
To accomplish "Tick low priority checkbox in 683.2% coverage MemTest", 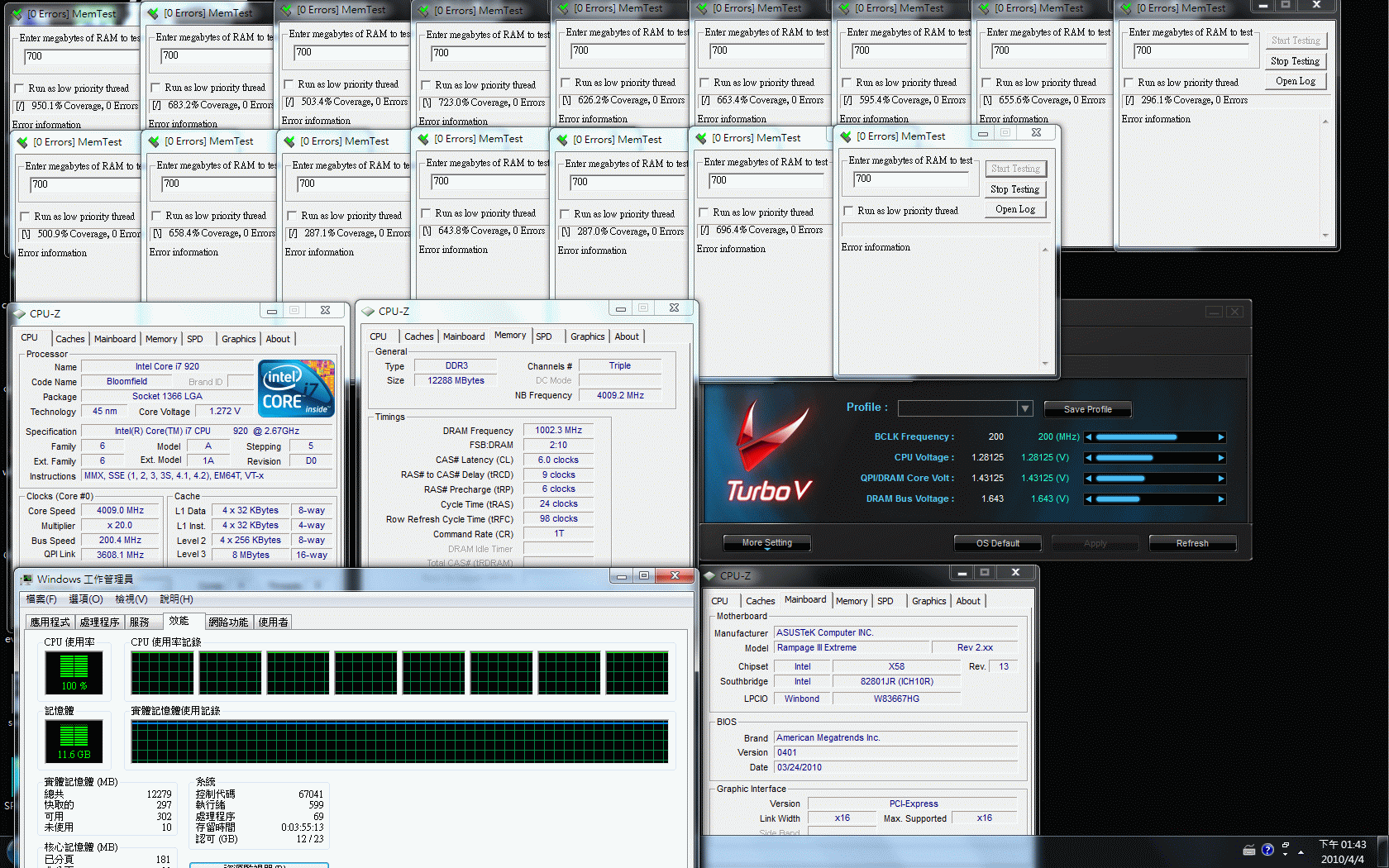I will [155, 88].
